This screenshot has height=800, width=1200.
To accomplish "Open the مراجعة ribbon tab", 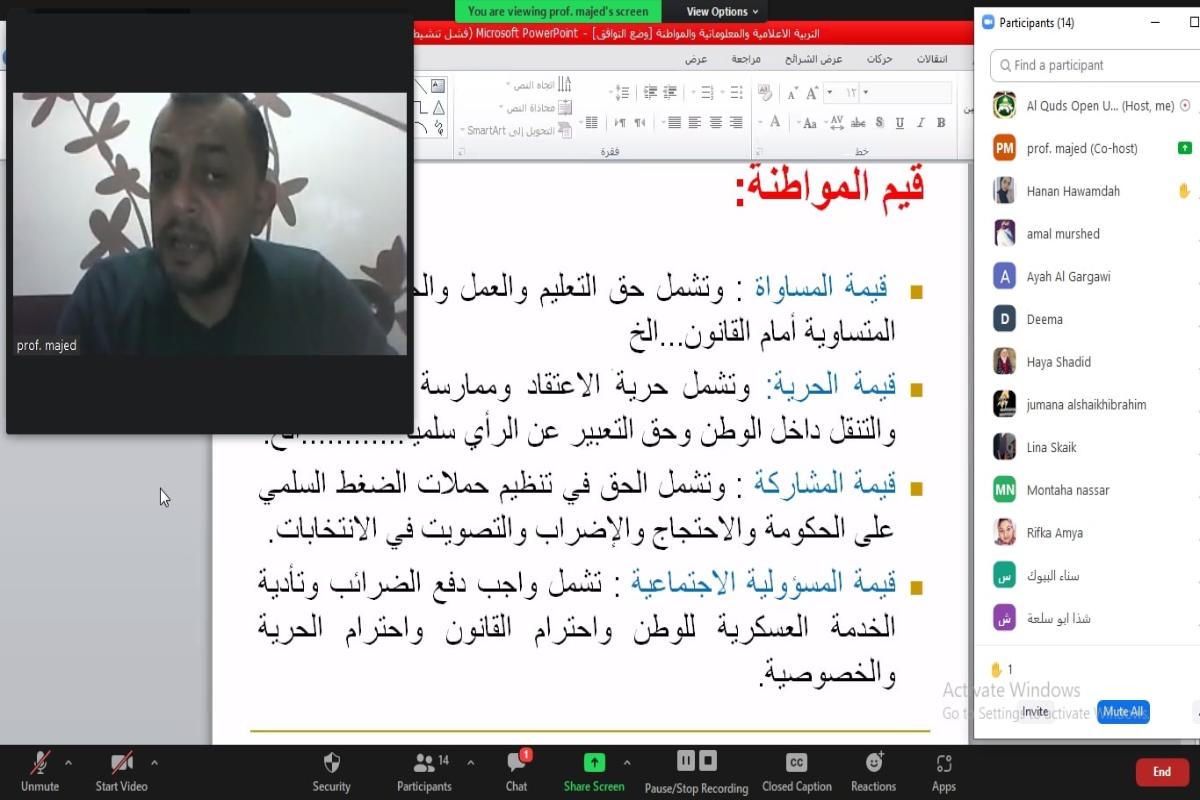I will pyautogui.click(x=746, y=59).
